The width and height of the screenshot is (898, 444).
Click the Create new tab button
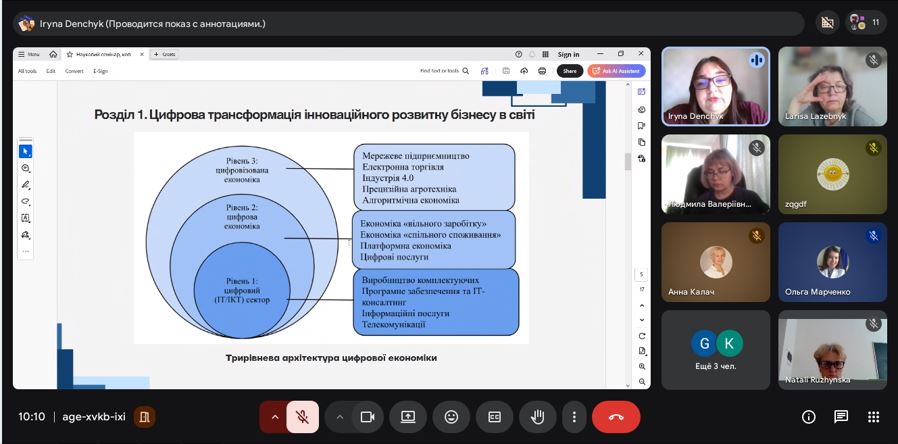(x=165, y=54)
